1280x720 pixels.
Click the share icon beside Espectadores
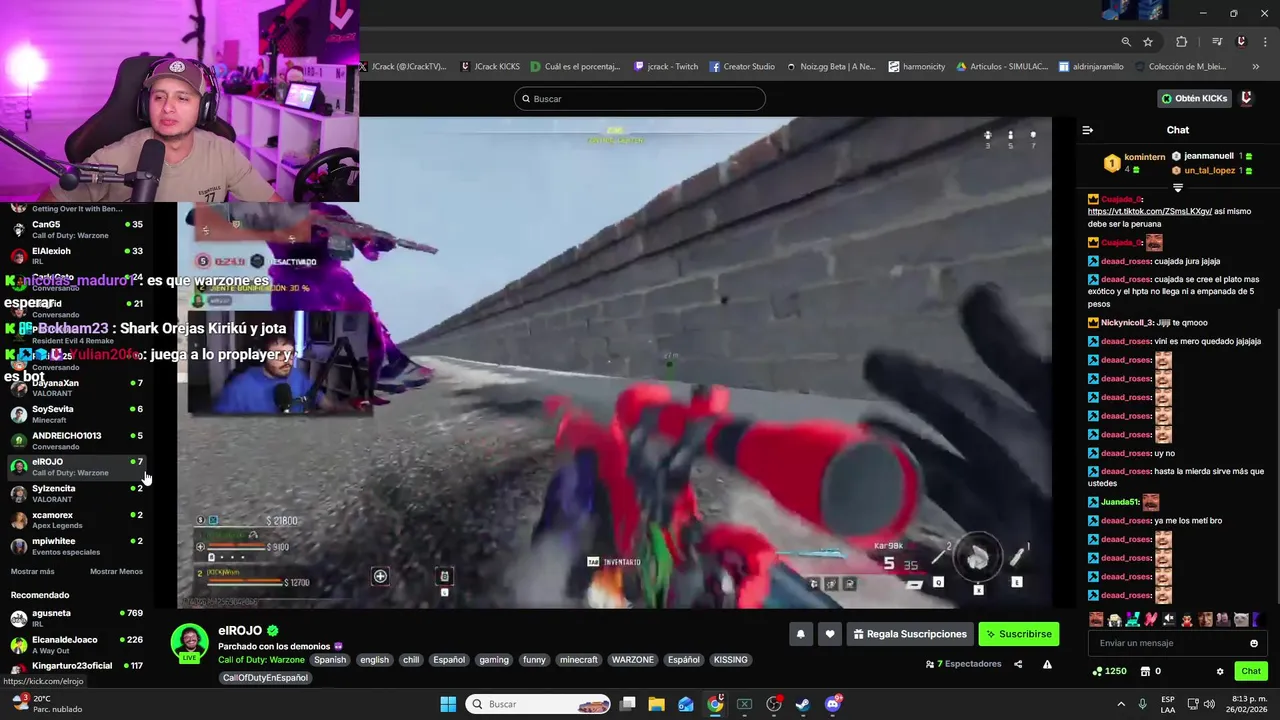click(1018, 664)
